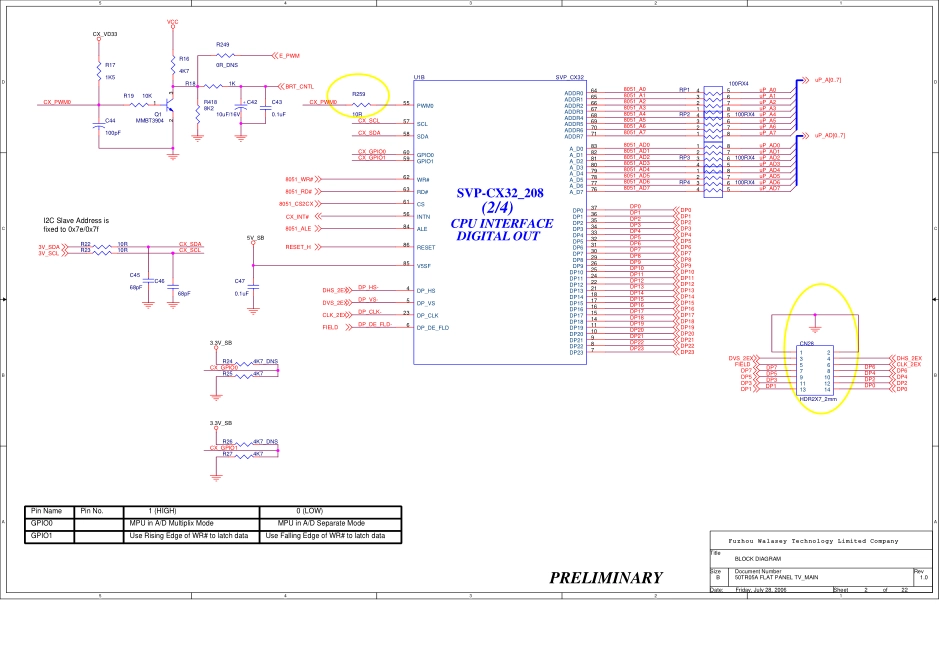Click "50TR05A FLAT PANEL TV_MAIN" document number
This screenshot has height=672, width=950.
pyautogui.click(x=776, y=577)
